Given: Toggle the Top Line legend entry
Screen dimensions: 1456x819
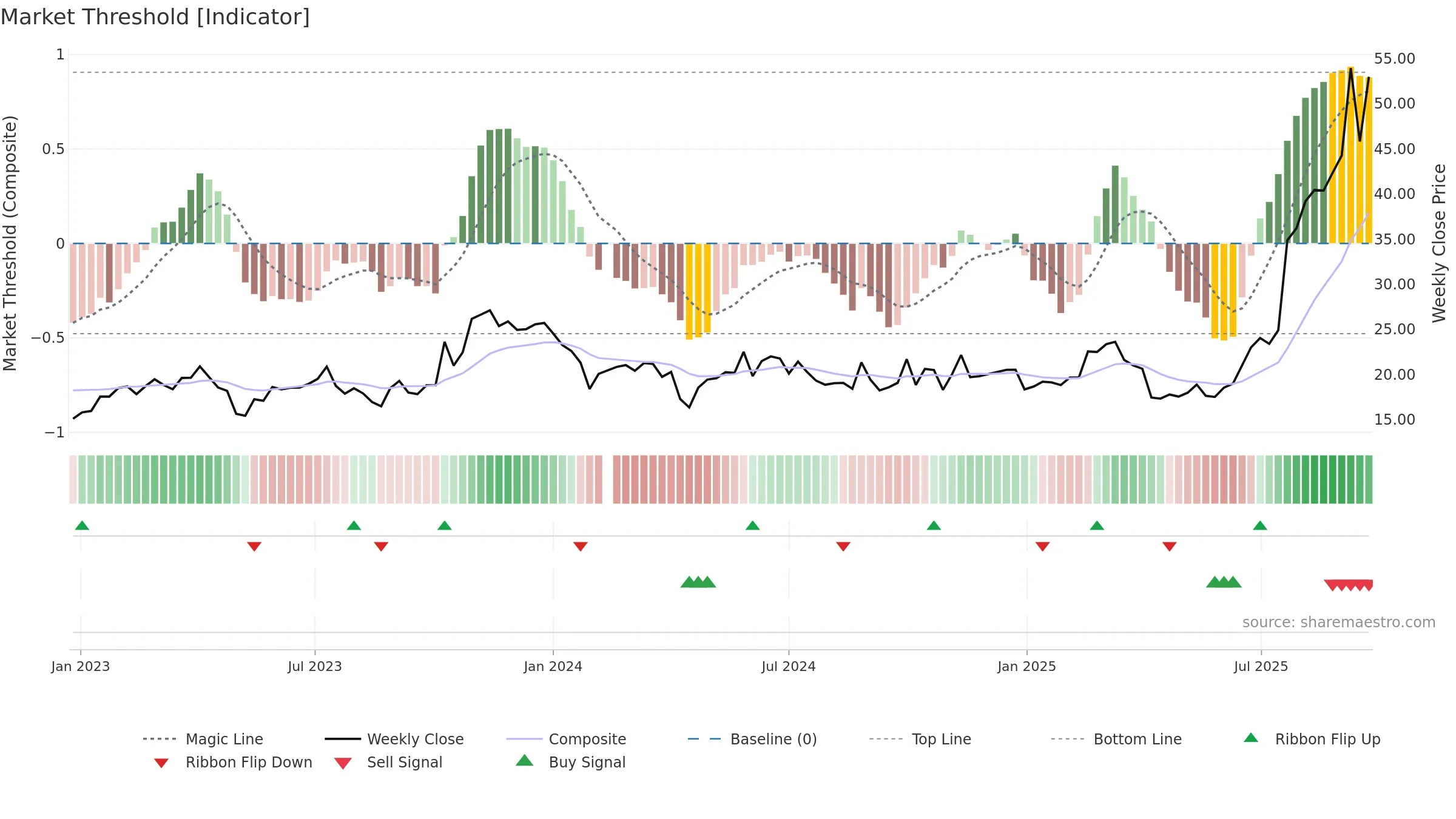Looking at the screenshot, I should (920, 739).
